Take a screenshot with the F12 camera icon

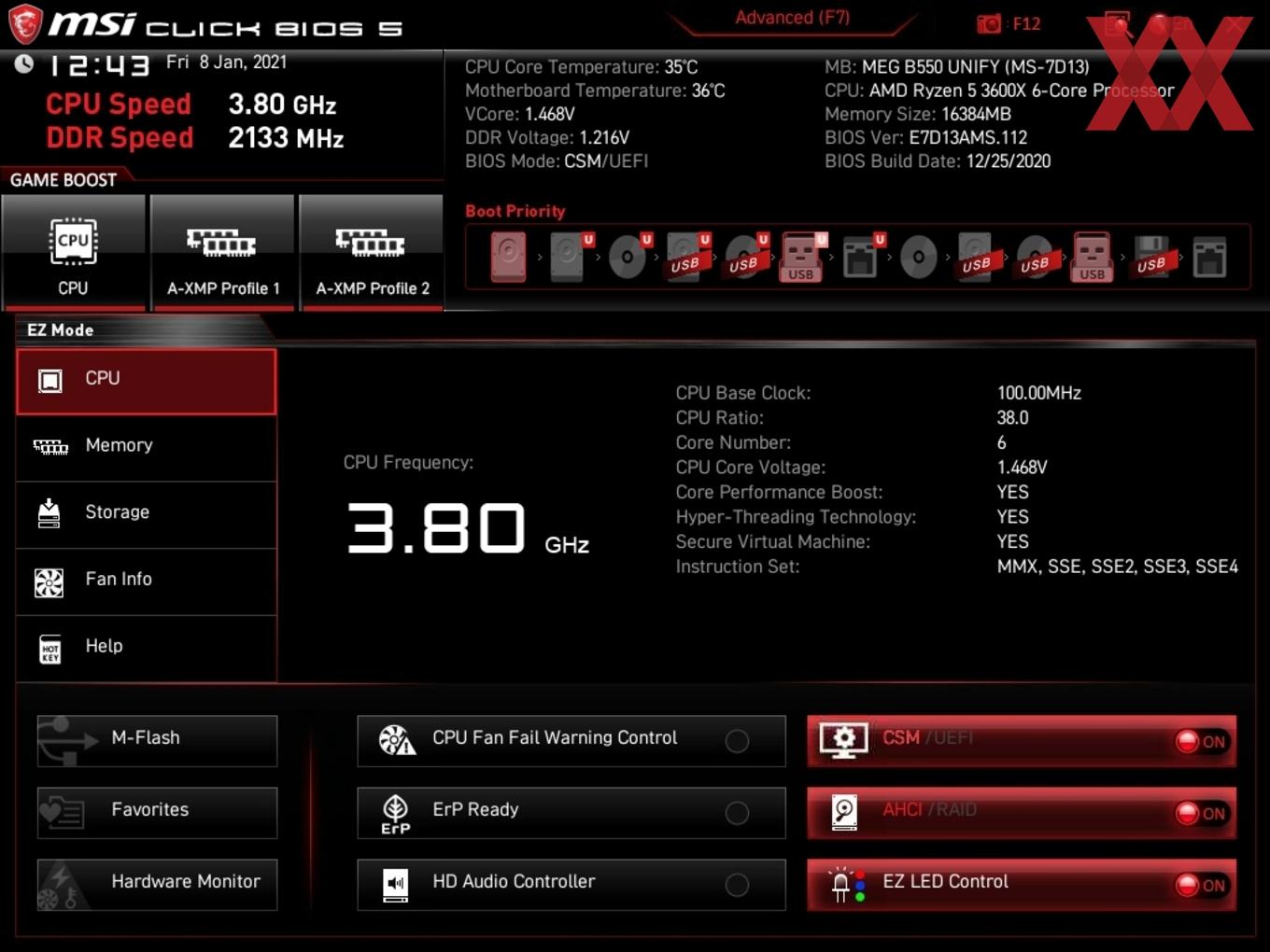[988, 23]
